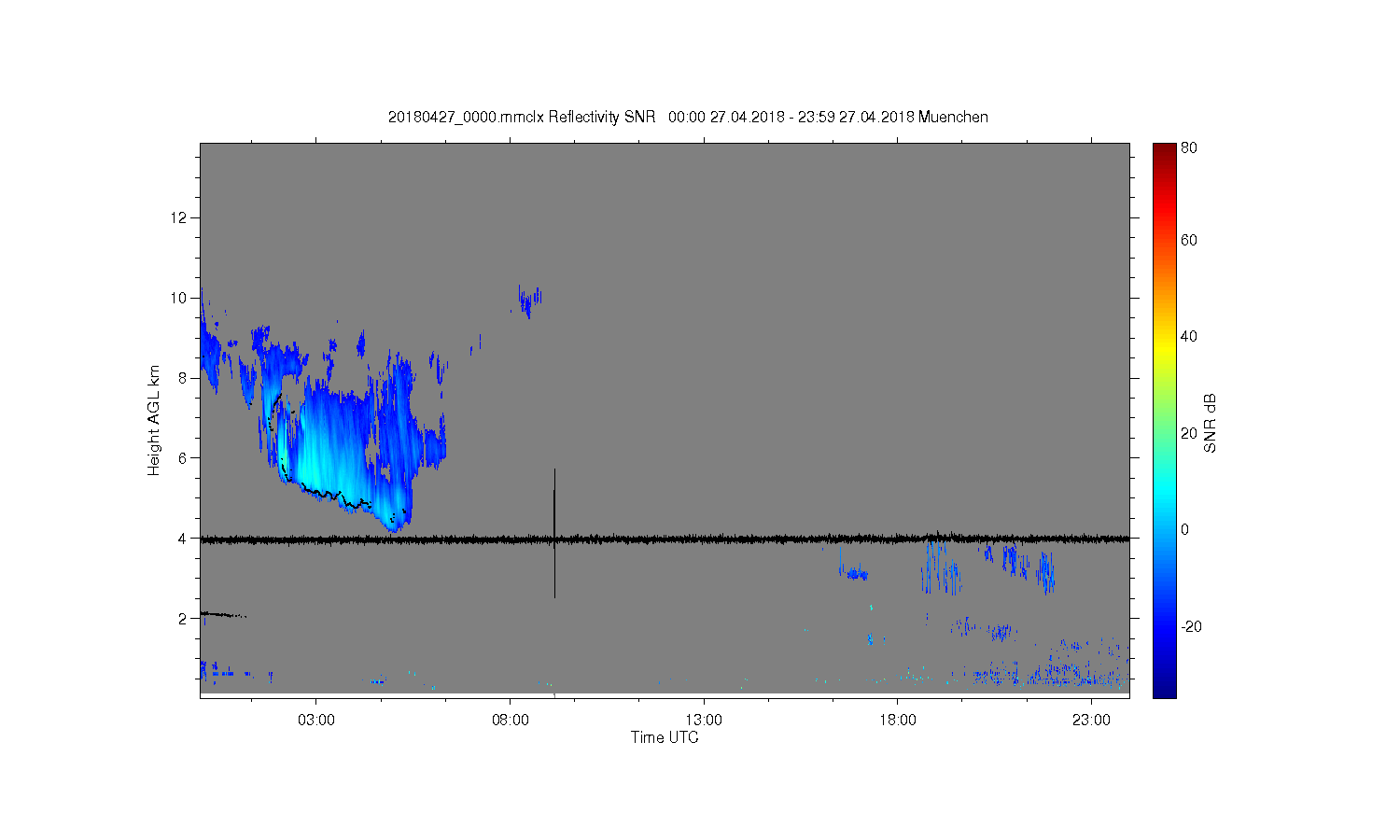The width and height of the screenshot is (1400, 840).
Task: Click the height tick label 4
Action: click(183, 539)
